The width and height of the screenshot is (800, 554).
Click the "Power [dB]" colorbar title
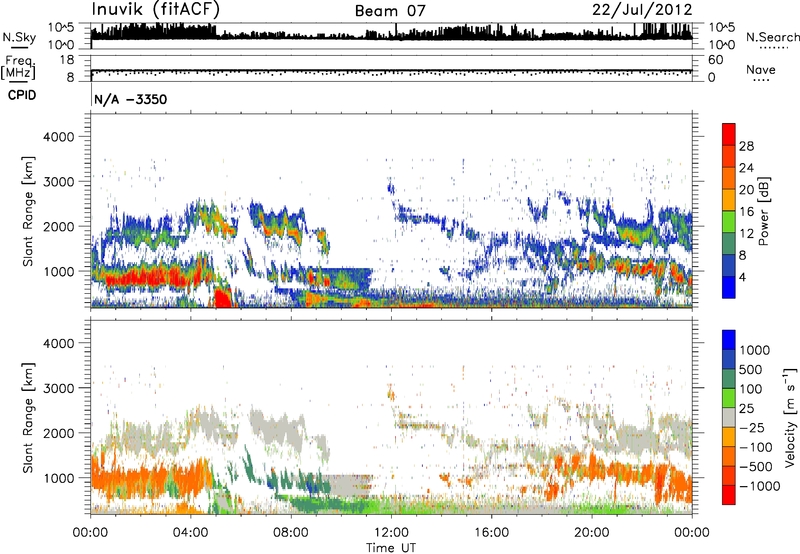[x=764, y=211]
